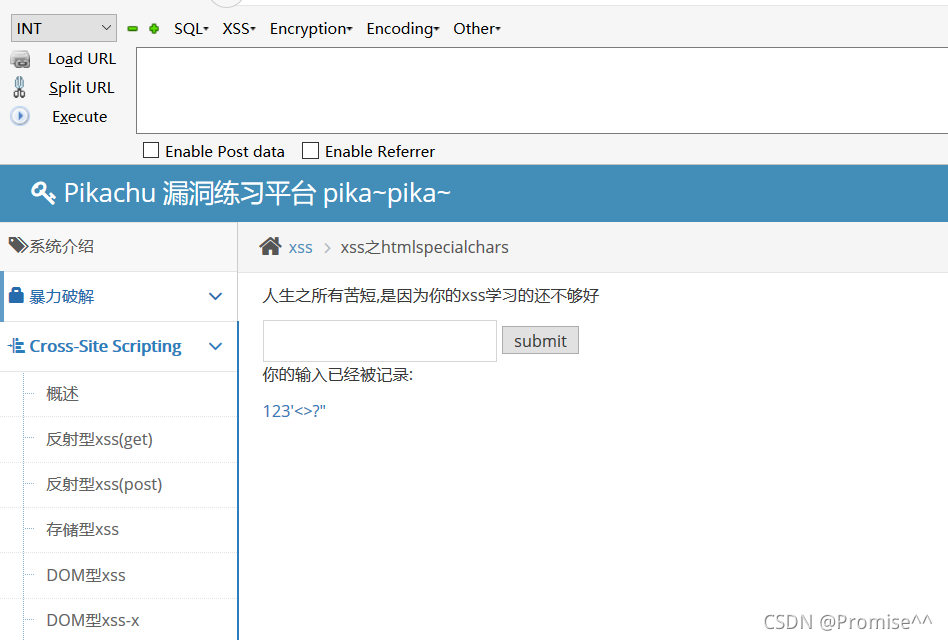Open 概述 under Cross-Site Scripting

coord(62,394)
